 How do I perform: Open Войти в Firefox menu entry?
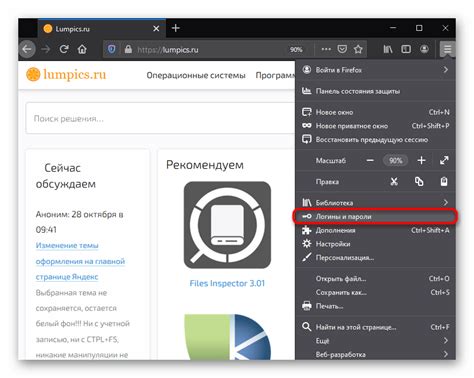coord(375,70)
